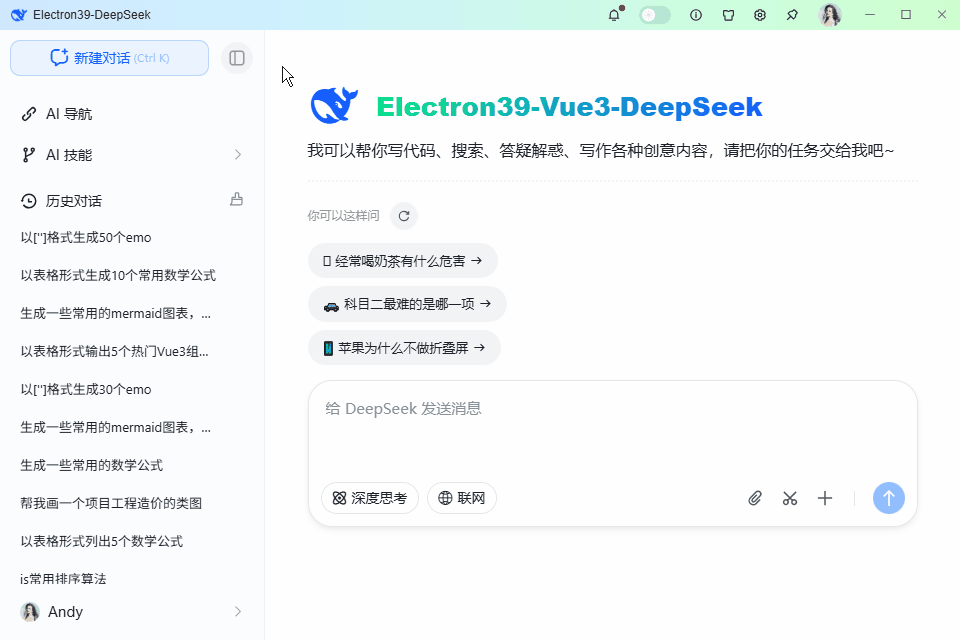Open the settings gear in title bar
Screen dimensions: 960x640
click(760, 14)
